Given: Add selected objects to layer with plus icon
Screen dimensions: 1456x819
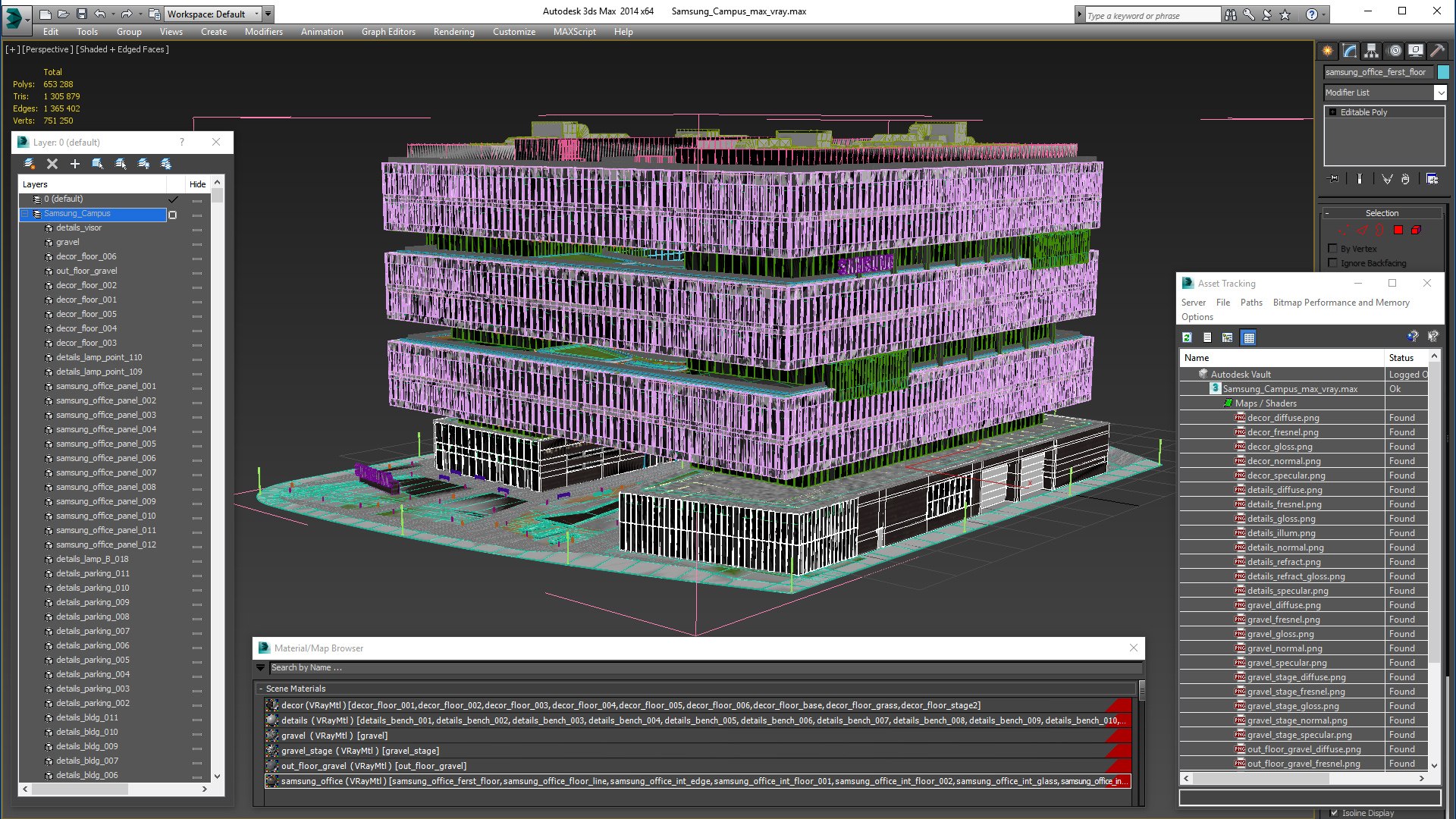Looking at the screenshot, I should click(x=75, y=164).
